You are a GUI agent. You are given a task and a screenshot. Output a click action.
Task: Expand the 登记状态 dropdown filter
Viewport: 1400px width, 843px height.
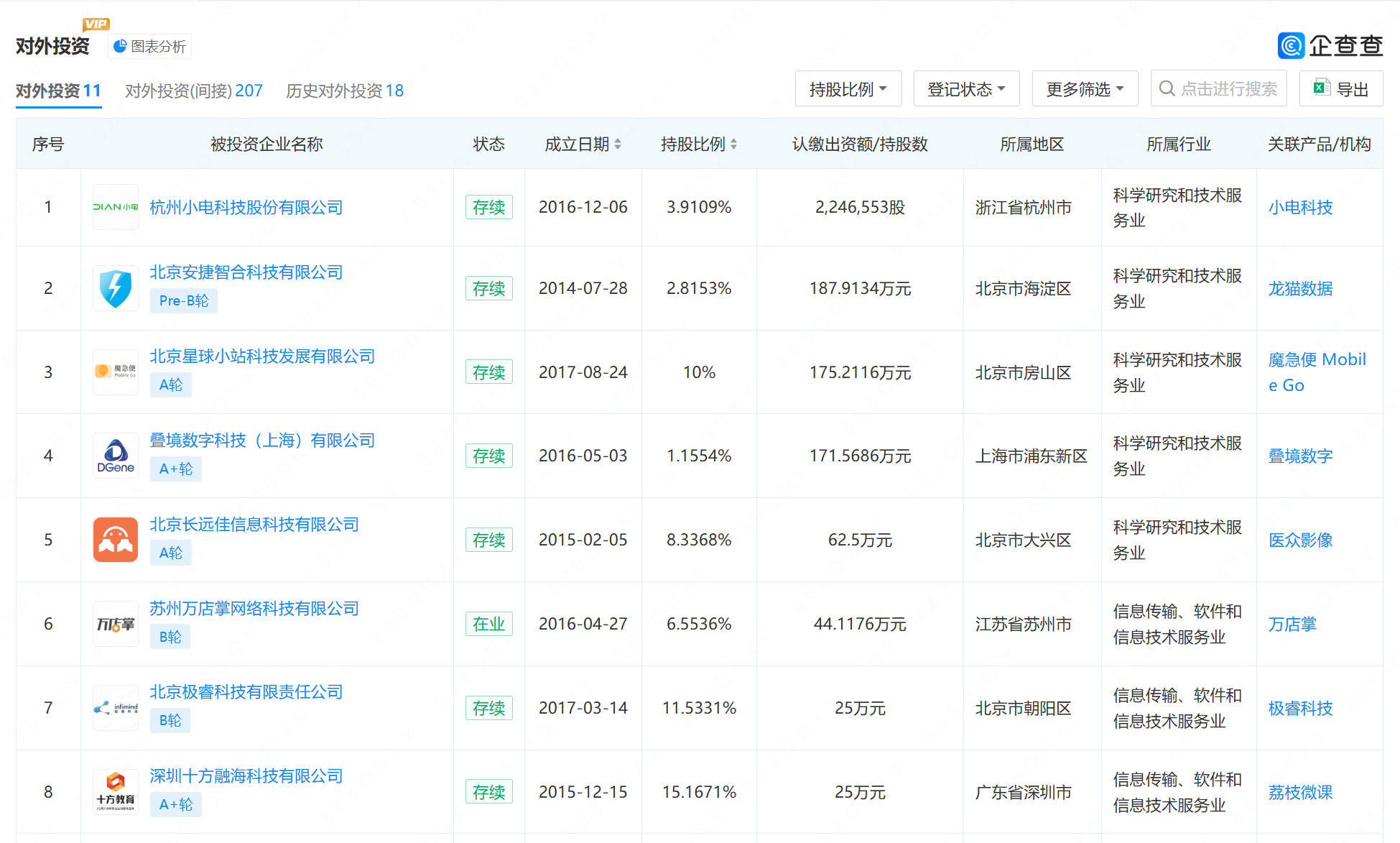[x=966, y=89]
